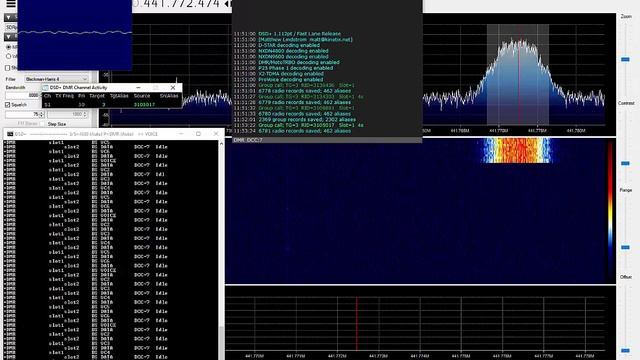
Task: Click the '2369 group records saved' log line
Action: tap(307, 120)
